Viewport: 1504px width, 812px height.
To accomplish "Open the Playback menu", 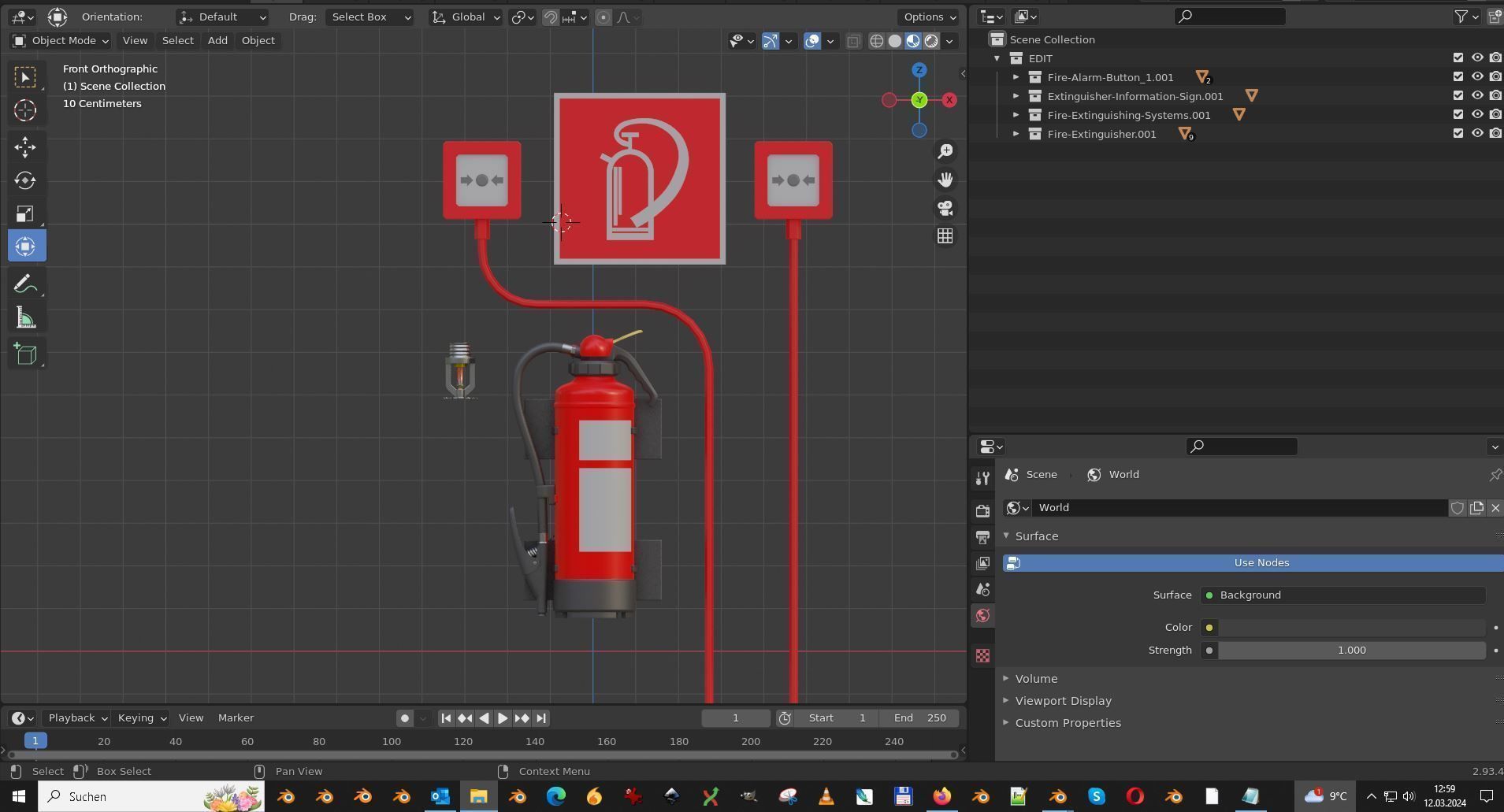I will (76, 718).
